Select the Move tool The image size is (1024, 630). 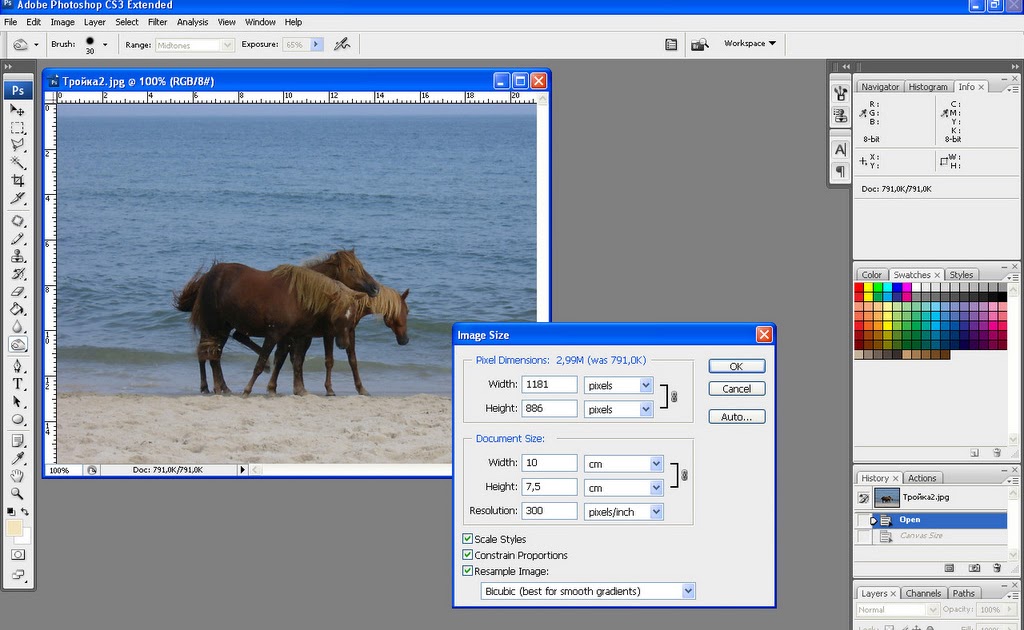18,110
